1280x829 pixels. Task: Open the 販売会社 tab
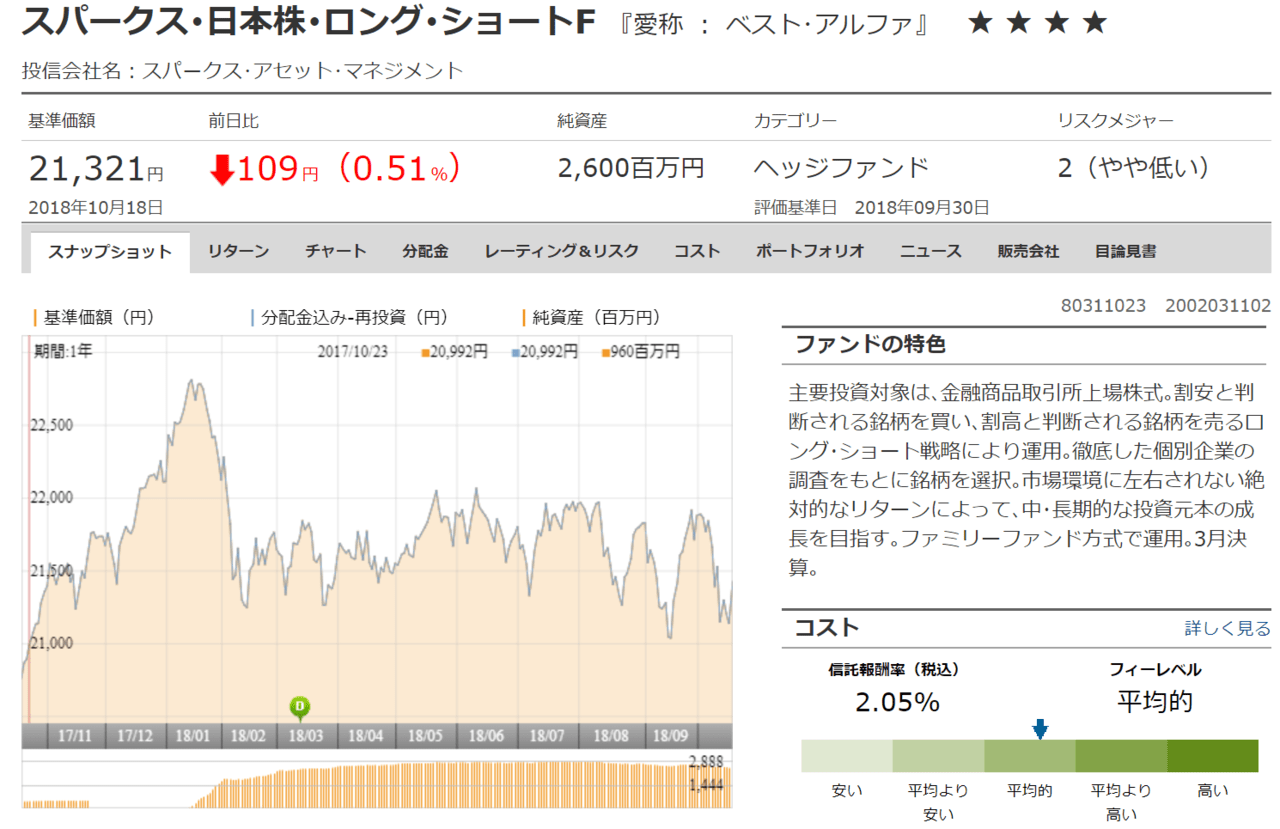[1028, 252]
